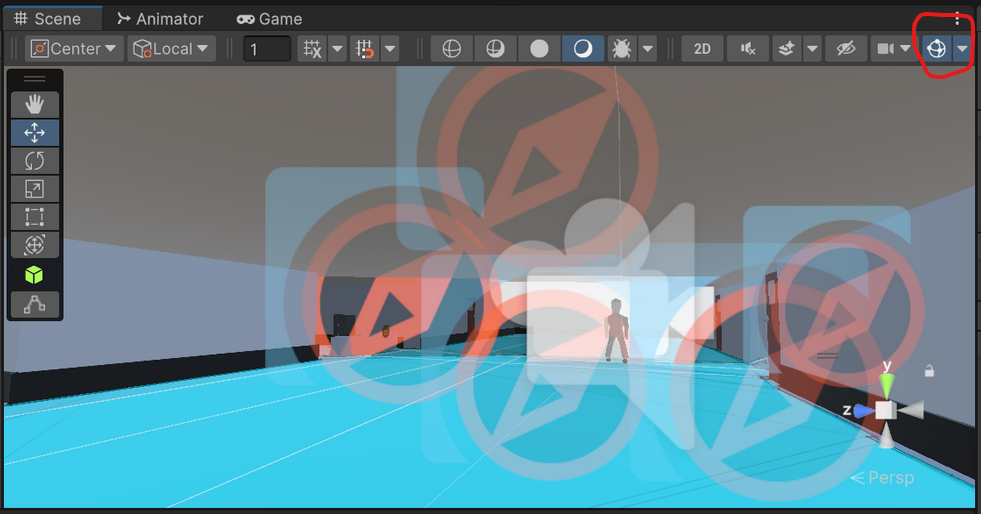Image resolution: width=981 pixels, height=514 pixels.
Task: Select Shaded draw mode
Action: (583, 49)
